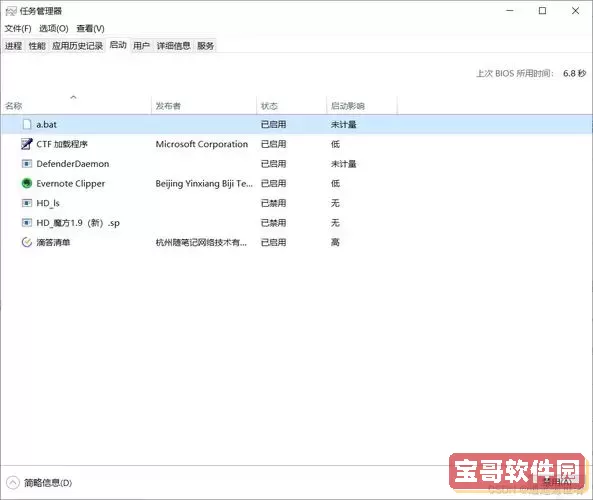The height and width of the screenshot is (500, 593).
Task: Click the HD_ls row icon
Action: (27, 203)
